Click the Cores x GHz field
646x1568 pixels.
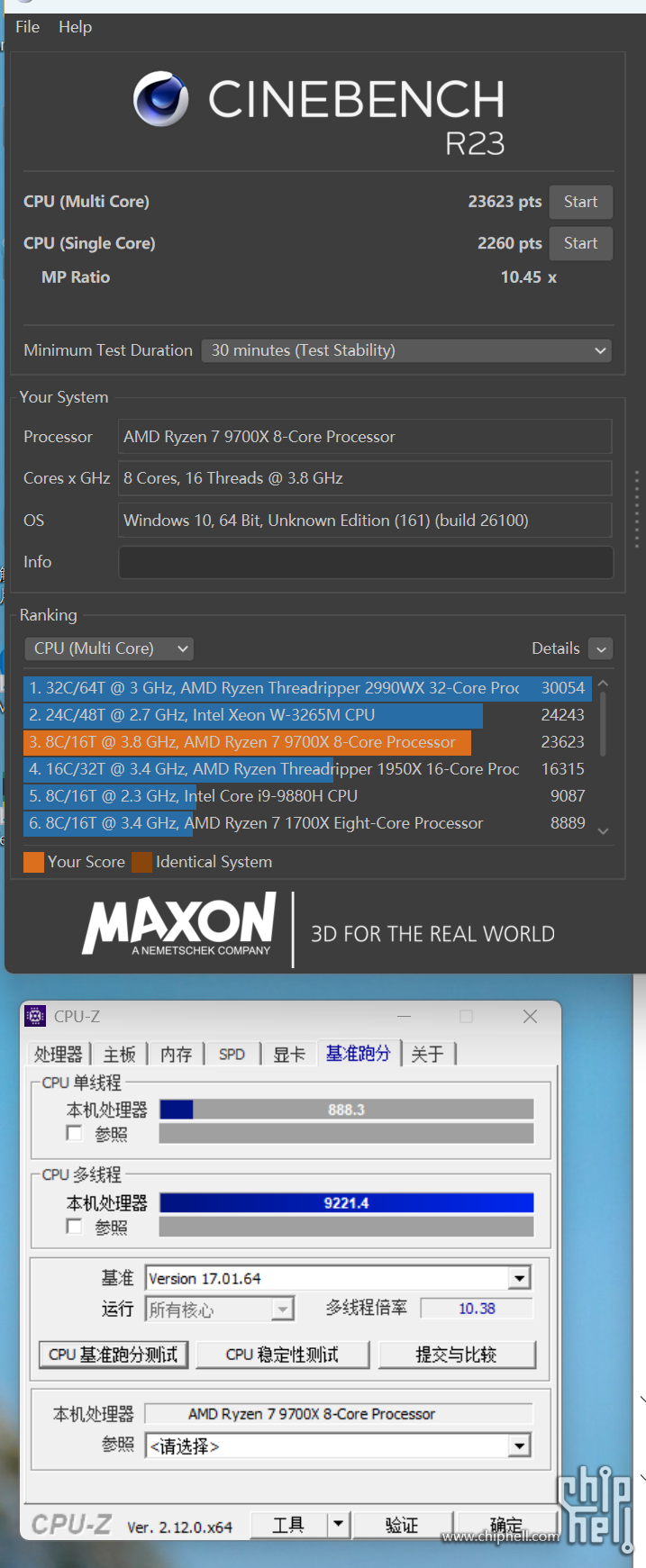(x=365, y=478)
